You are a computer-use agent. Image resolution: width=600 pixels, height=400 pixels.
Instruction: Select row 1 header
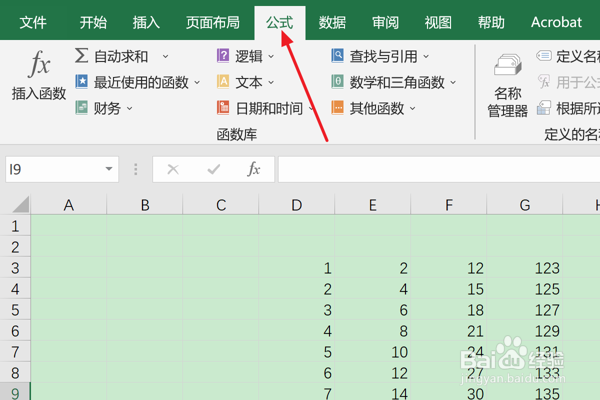click(15, 226)
